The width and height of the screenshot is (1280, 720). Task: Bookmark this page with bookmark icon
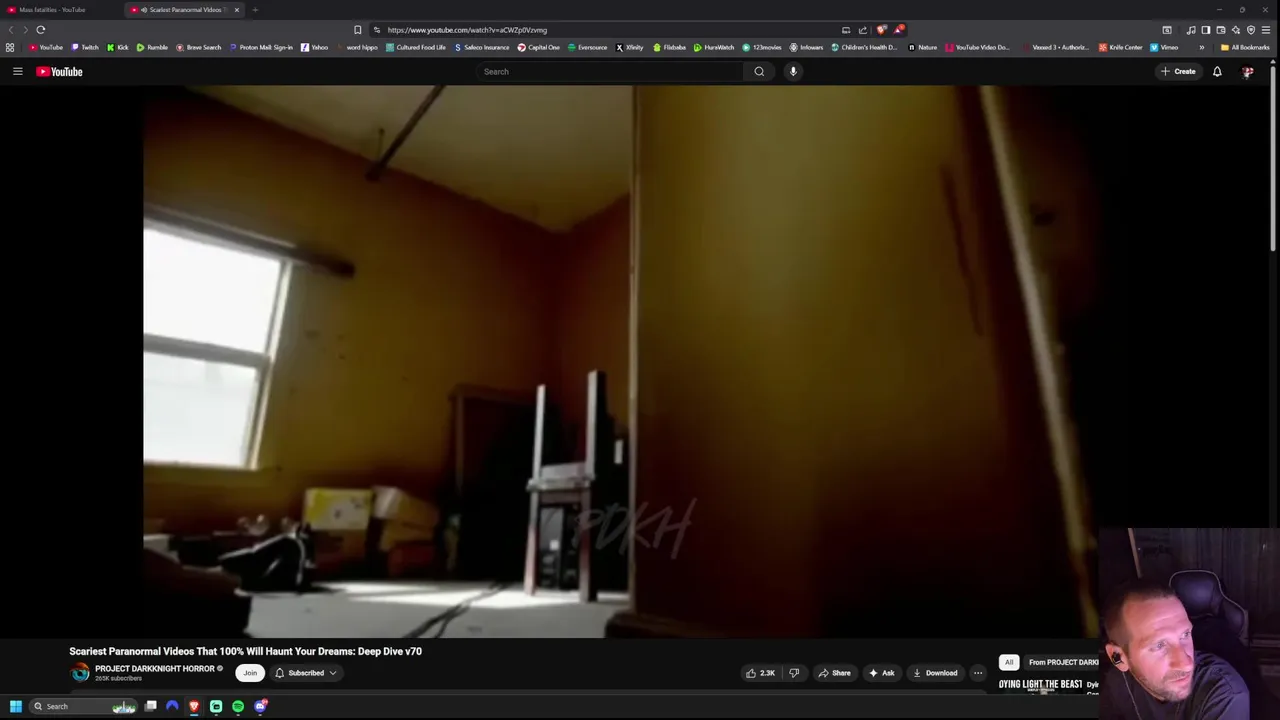tap(357, 29)
